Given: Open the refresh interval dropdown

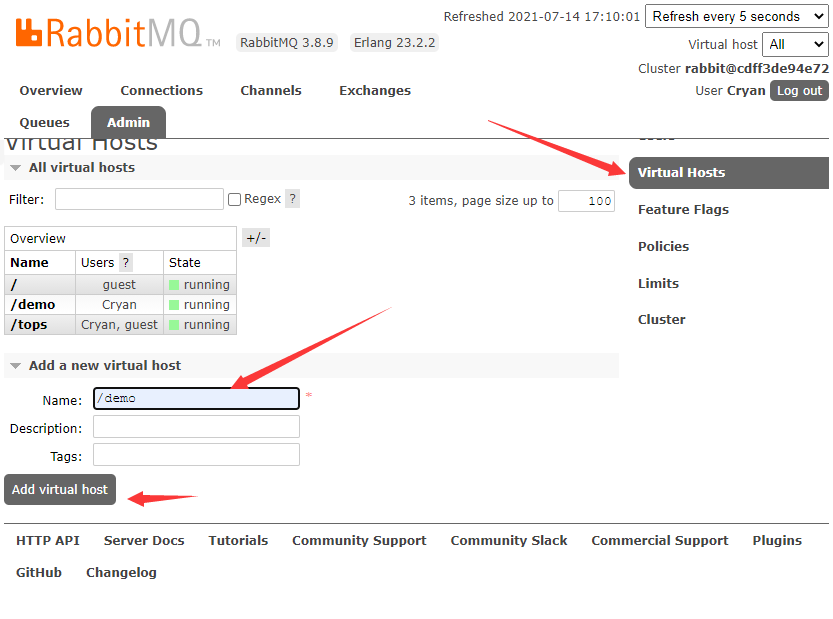Looking at the screenshot, I should tap(736, 16).
